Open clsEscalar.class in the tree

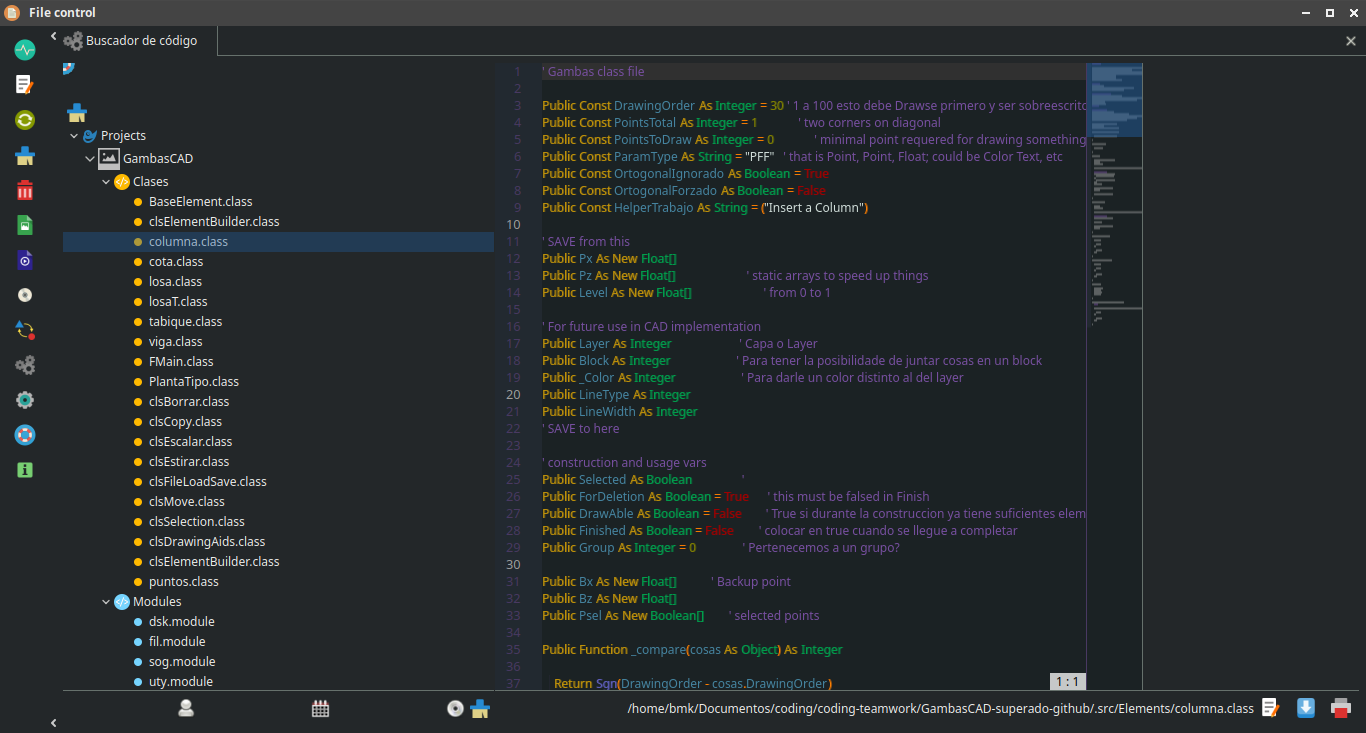(190, 442)
